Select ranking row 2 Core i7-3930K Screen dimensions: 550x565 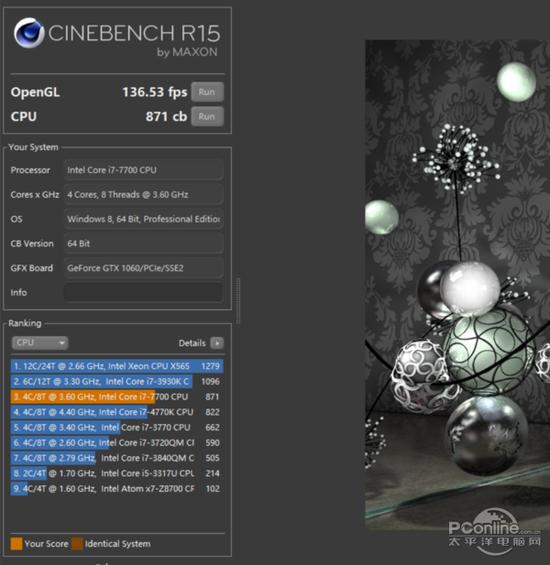click(x=117, y=381)
